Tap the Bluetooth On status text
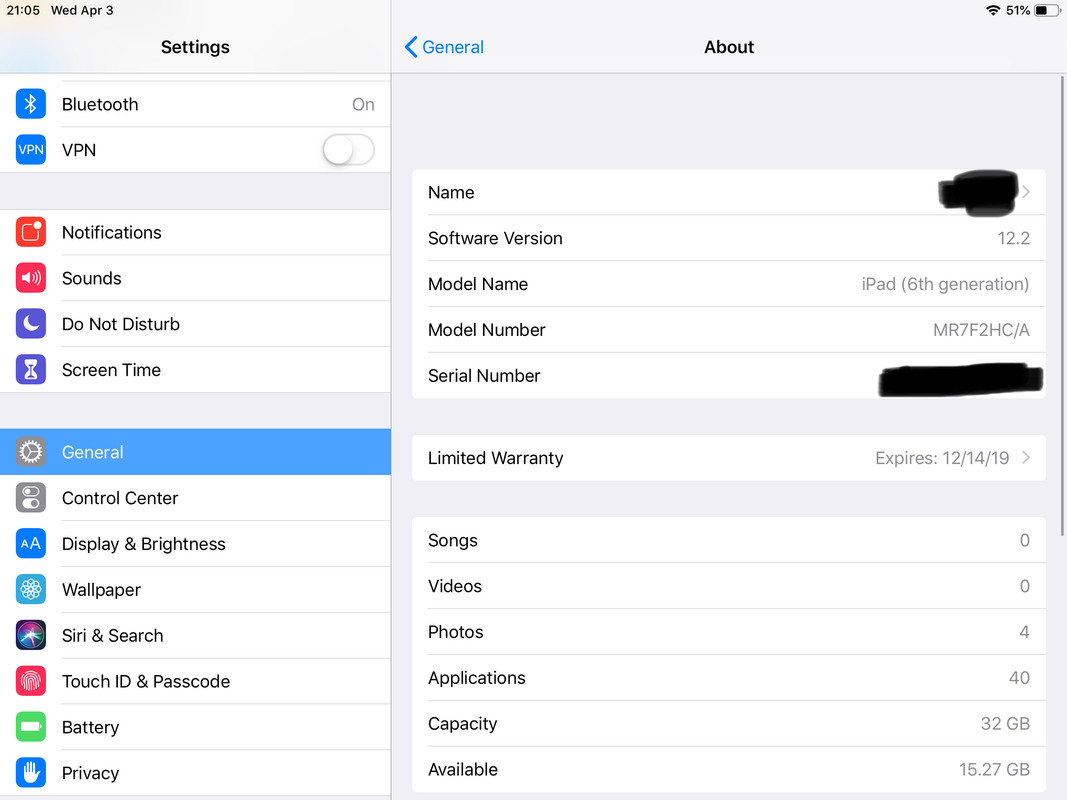 (363, 104)
